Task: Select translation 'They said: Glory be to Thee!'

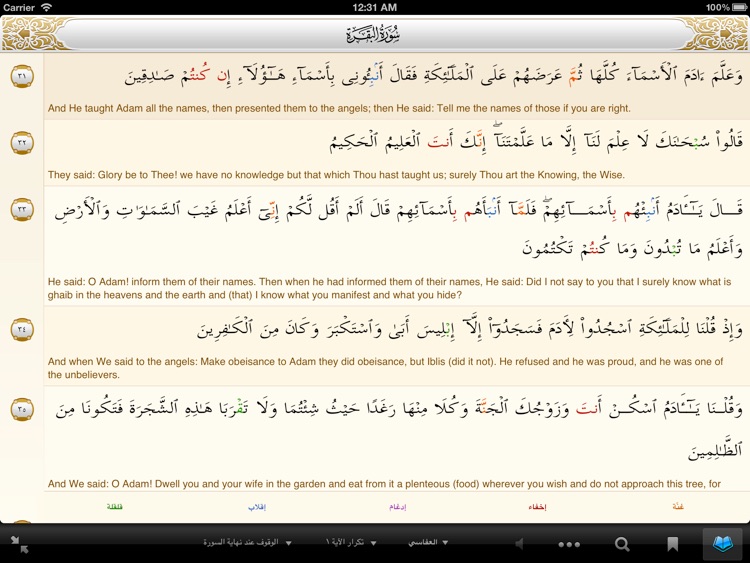Action: 336,175
